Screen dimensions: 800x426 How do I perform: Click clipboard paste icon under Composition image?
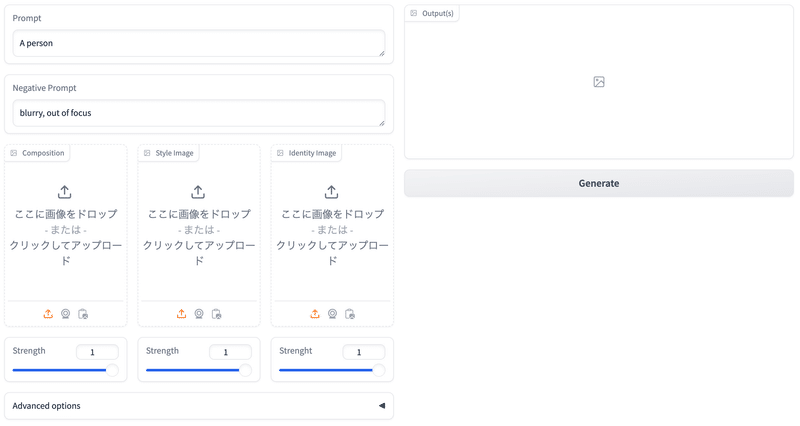coord(83,314)
